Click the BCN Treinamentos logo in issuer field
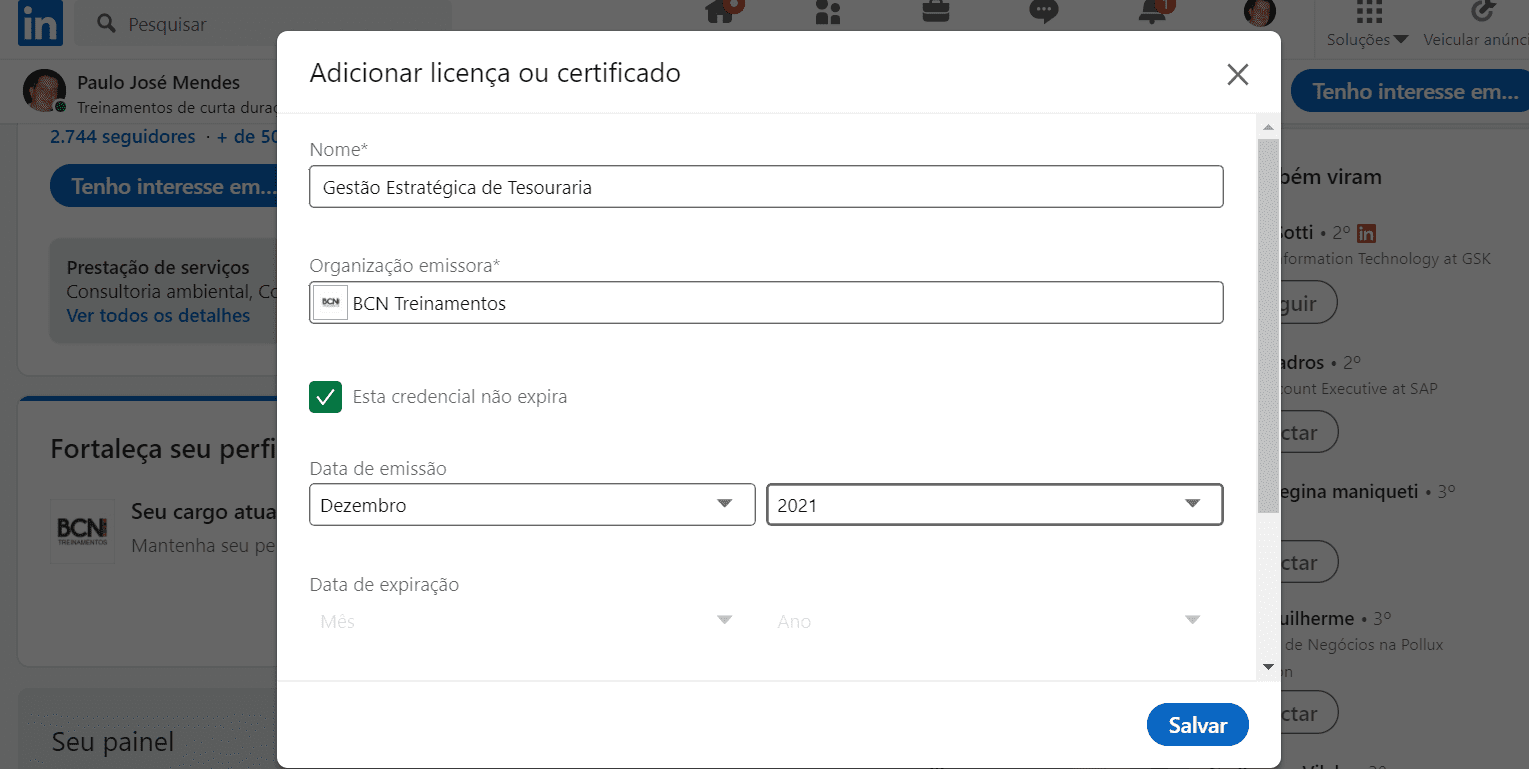Viewport: 1529px width, 769px height. pos(330,302)
